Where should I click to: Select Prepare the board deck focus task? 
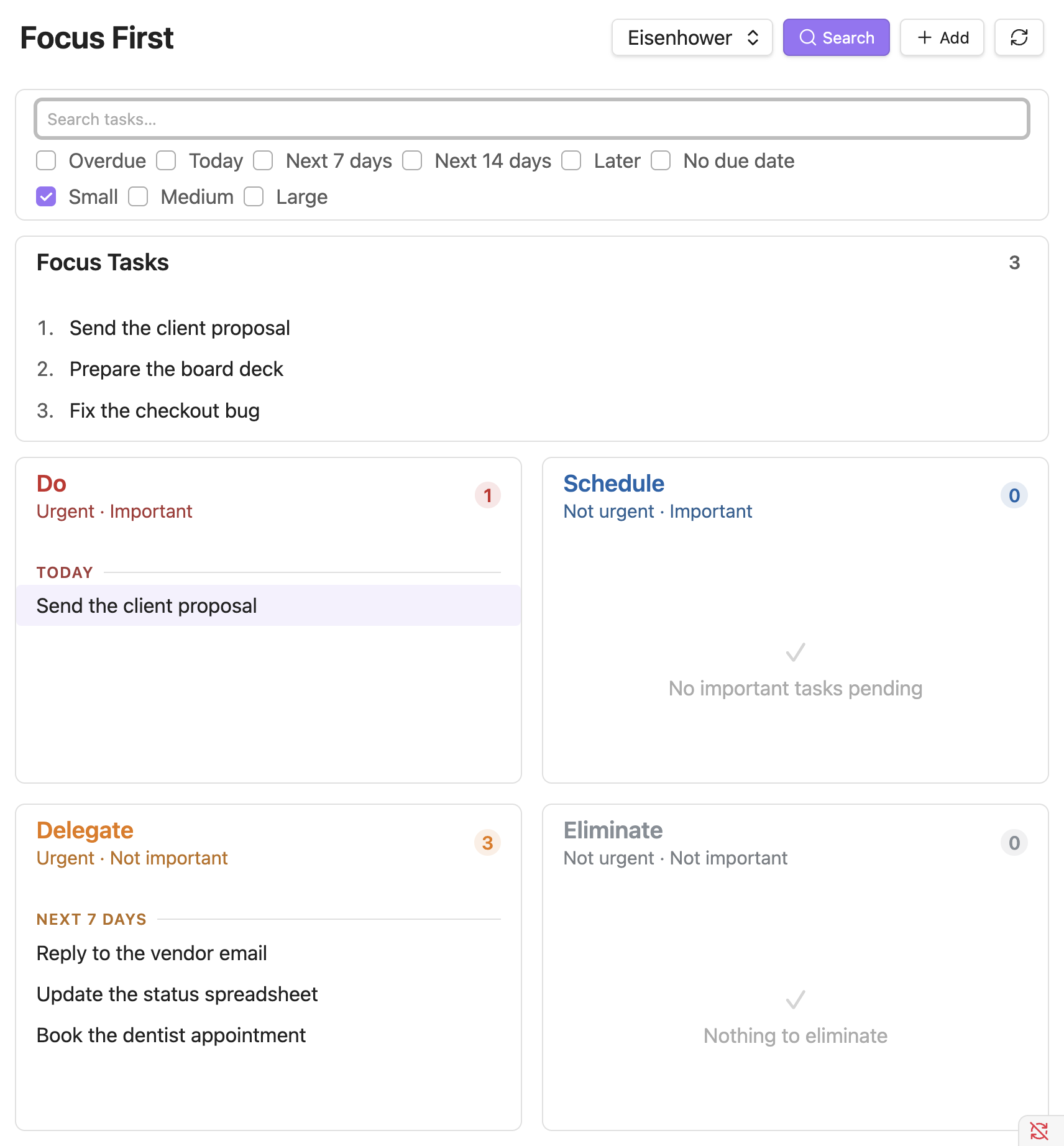click(x=177, y=369)
